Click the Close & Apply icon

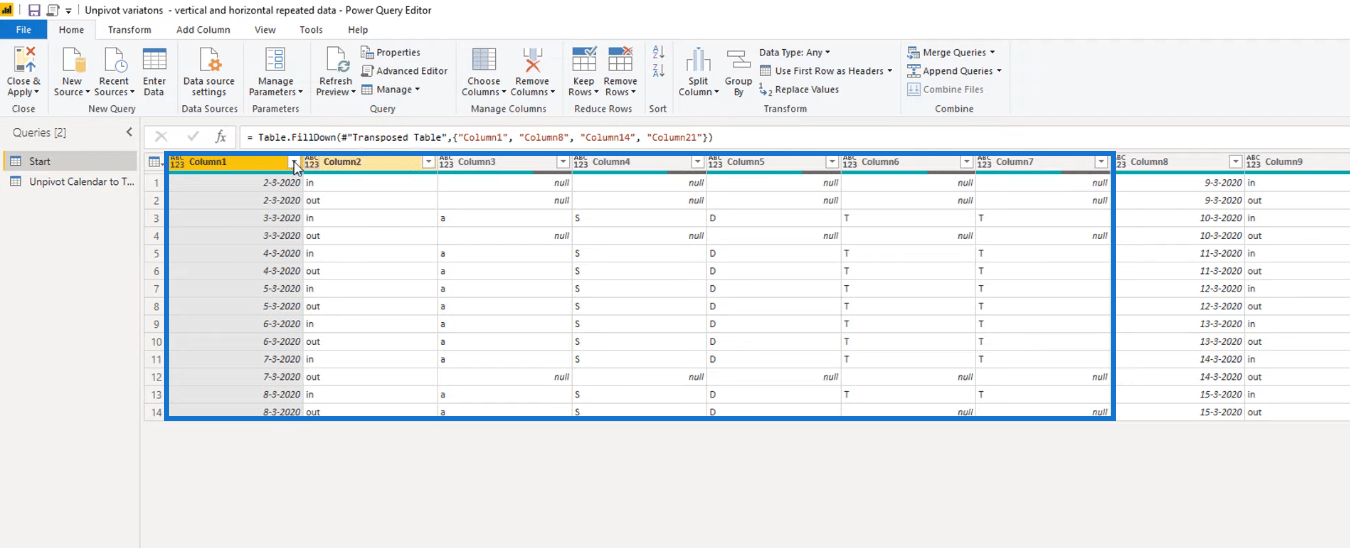(23, 59)
